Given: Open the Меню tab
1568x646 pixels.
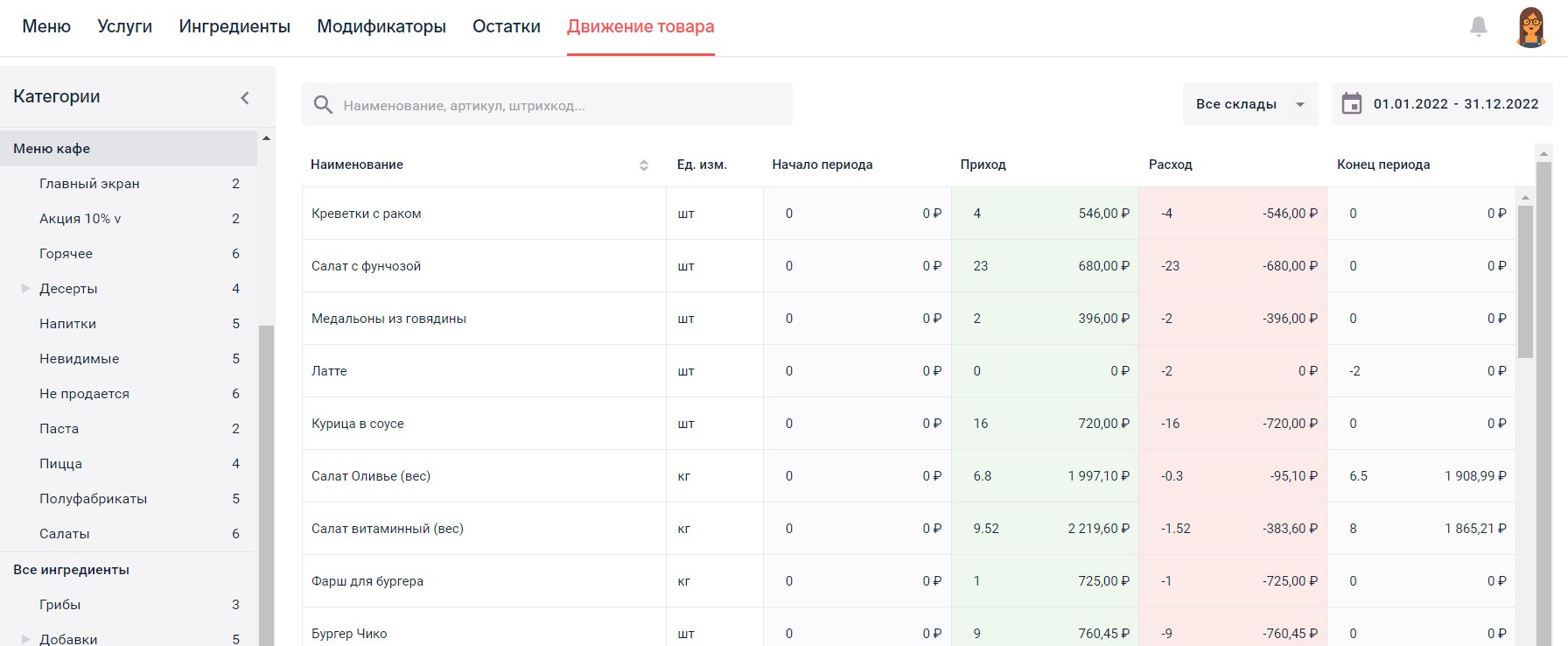Looking at the screenshot, I should 46,27.
